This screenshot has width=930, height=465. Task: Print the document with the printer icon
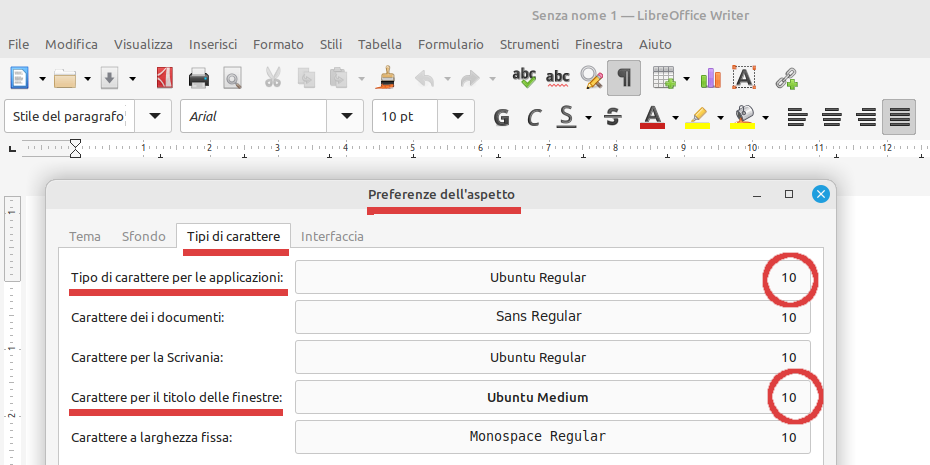tap(199, 78)
